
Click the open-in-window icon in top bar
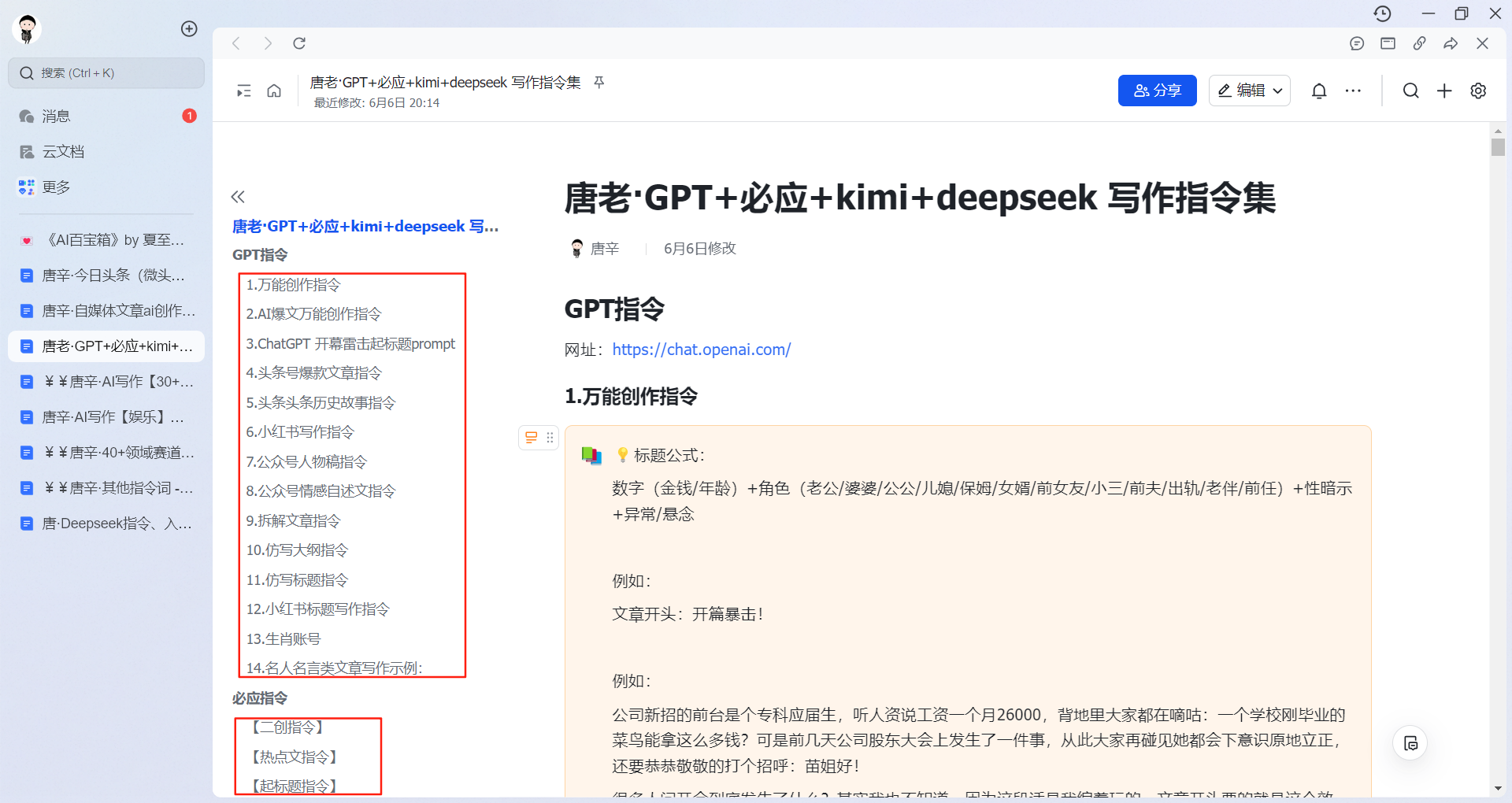[x=1388, y=43]
